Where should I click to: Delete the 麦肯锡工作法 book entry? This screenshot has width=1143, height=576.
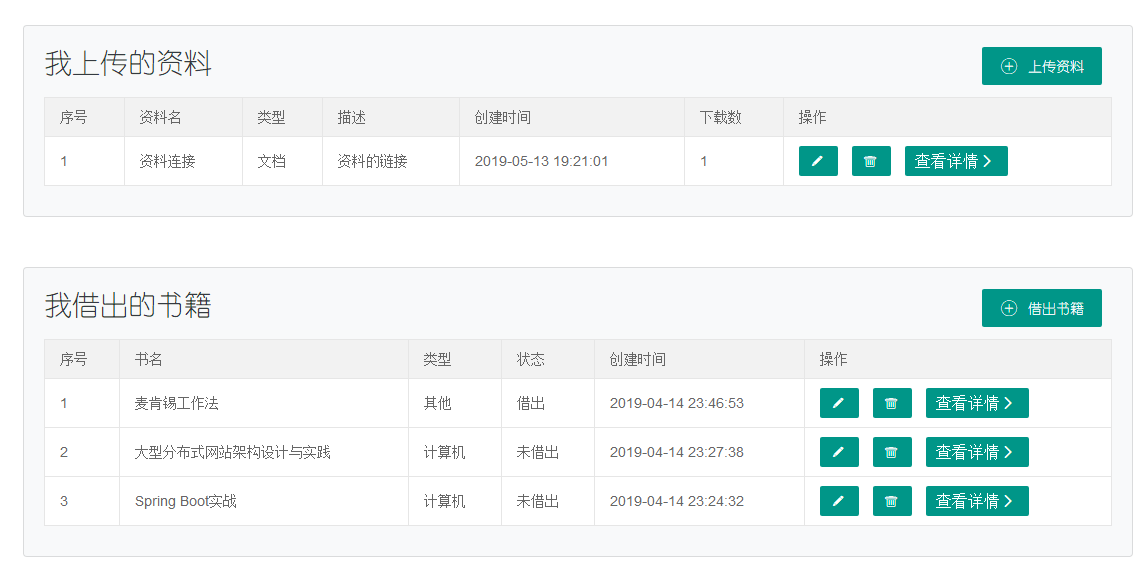(892, 403)
